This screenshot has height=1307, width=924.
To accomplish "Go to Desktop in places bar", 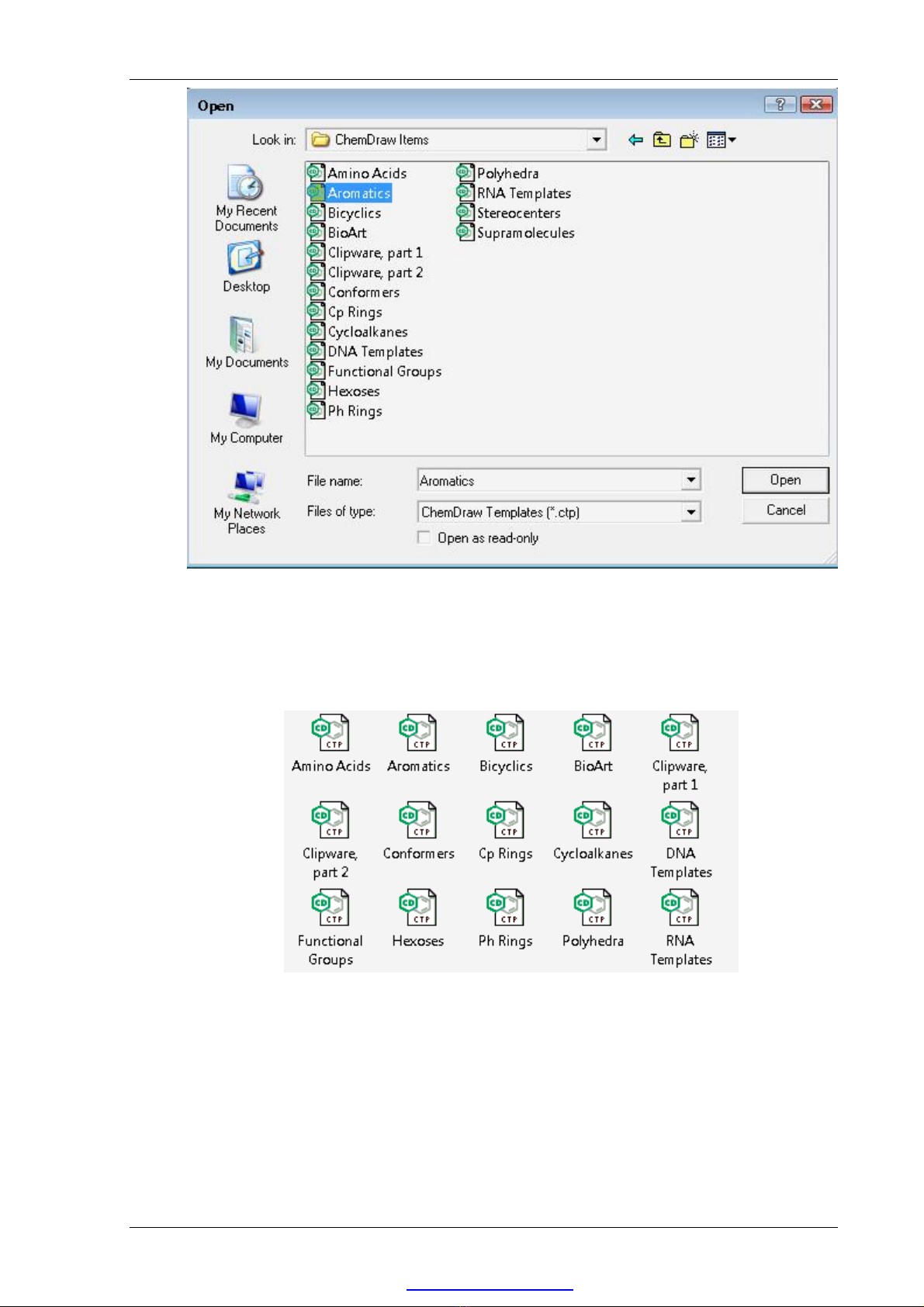I will (x=246, y=268).
